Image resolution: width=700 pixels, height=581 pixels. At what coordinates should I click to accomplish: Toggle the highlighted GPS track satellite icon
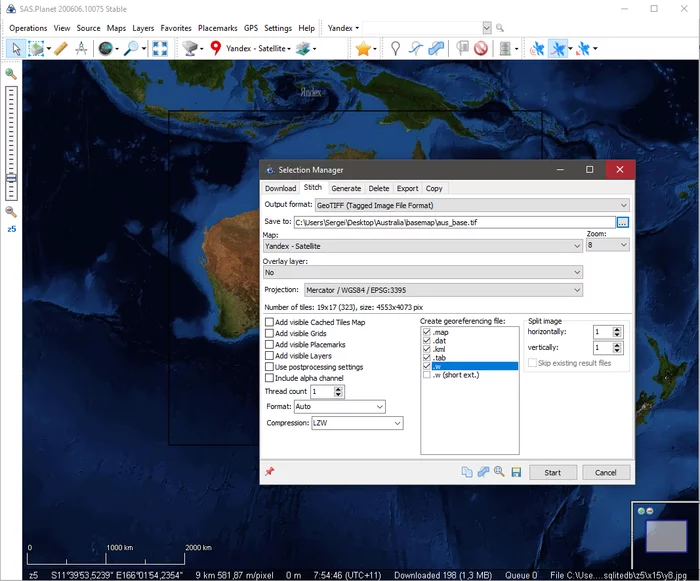pyautogui.click(x=558, y=48)
